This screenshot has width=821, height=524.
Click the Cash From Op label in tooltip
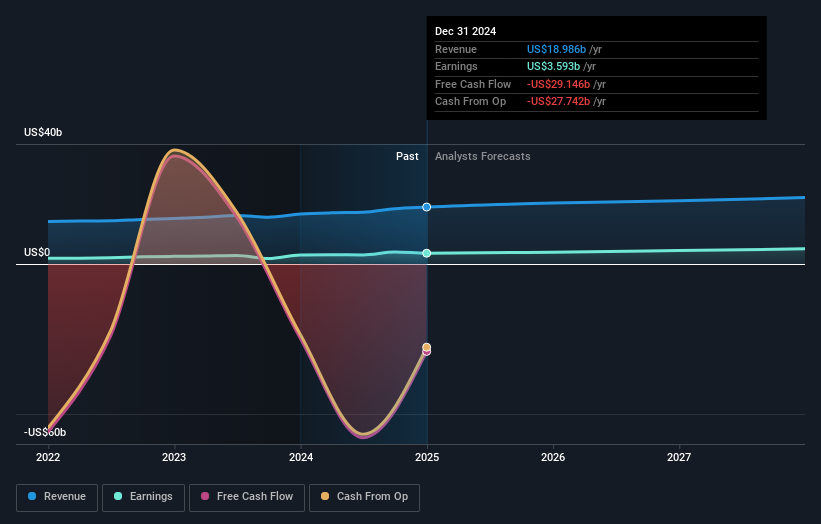pos(471,102)
